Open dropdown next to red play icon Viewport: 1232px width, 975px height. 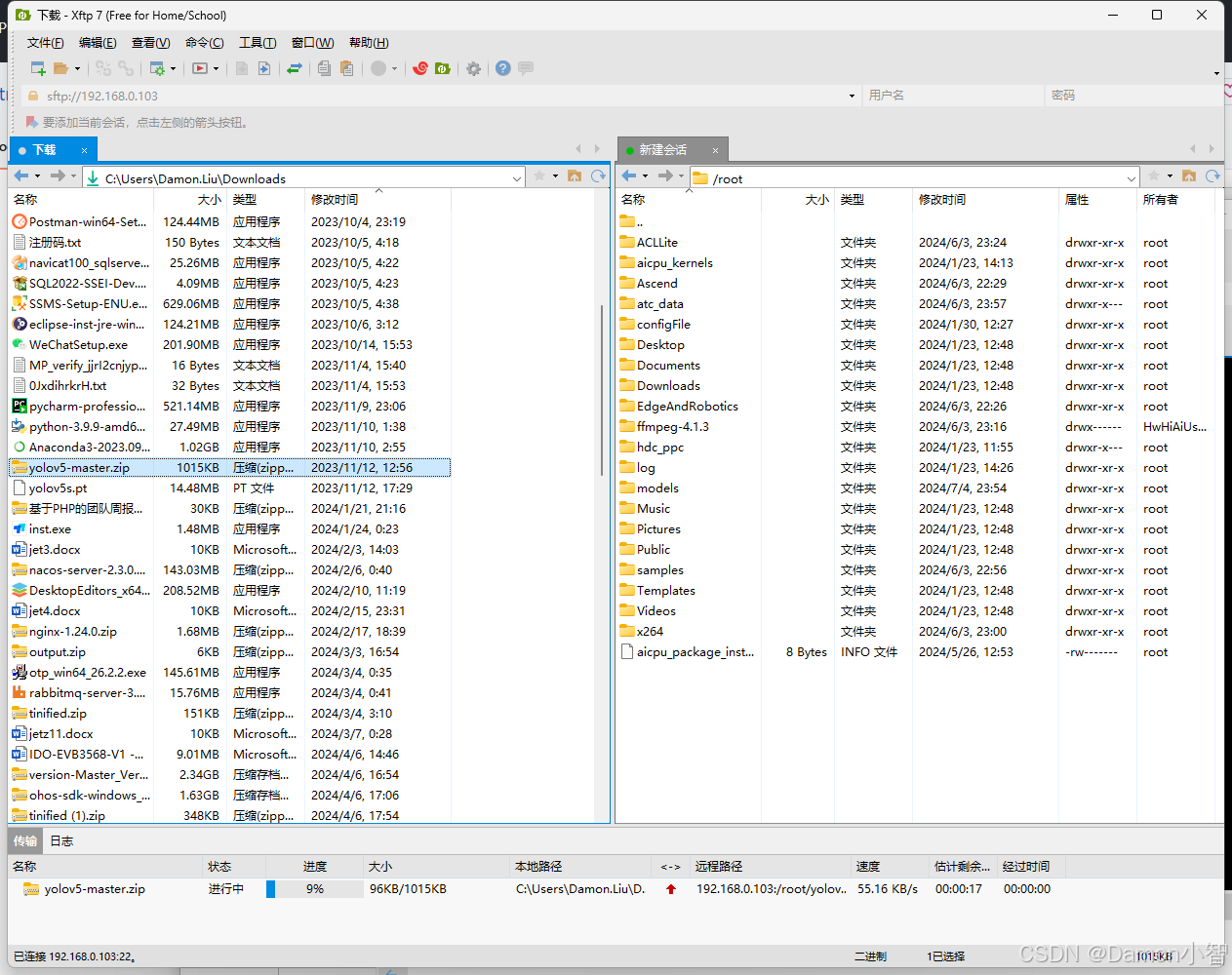[216, 68]
